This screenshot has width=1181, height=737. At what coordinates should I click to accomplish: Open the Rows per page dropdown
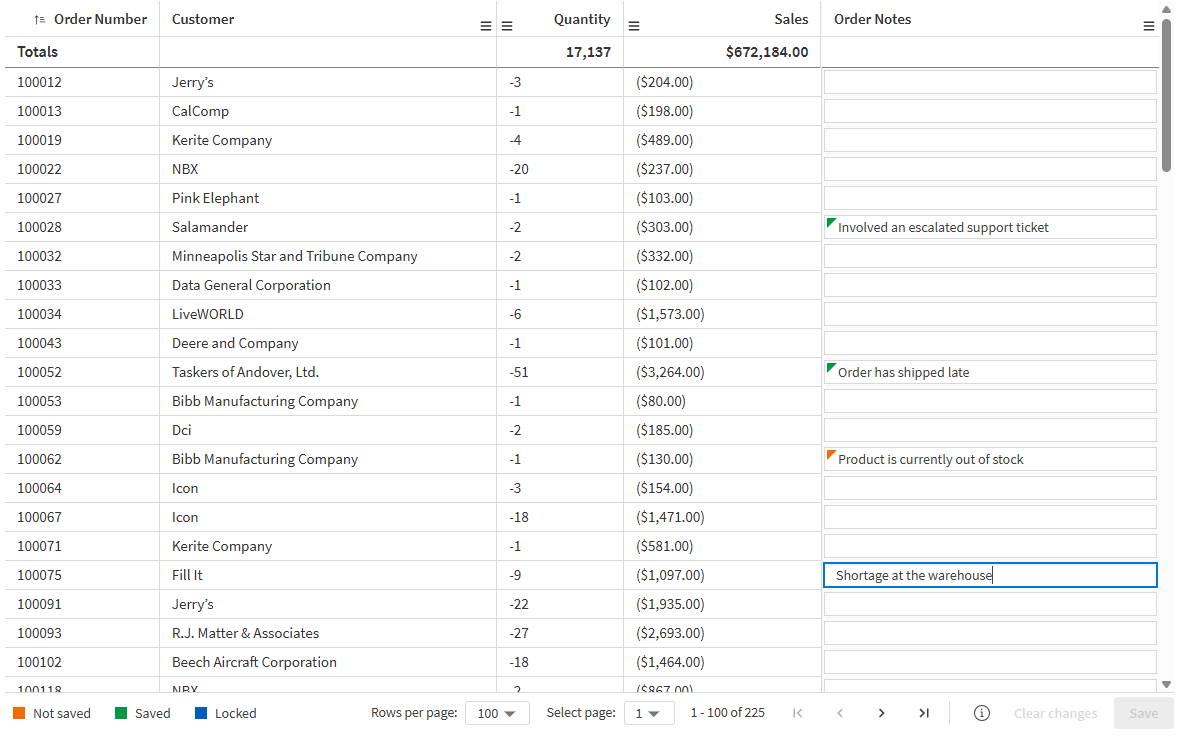pyautogui.click(x=497, y=713)
